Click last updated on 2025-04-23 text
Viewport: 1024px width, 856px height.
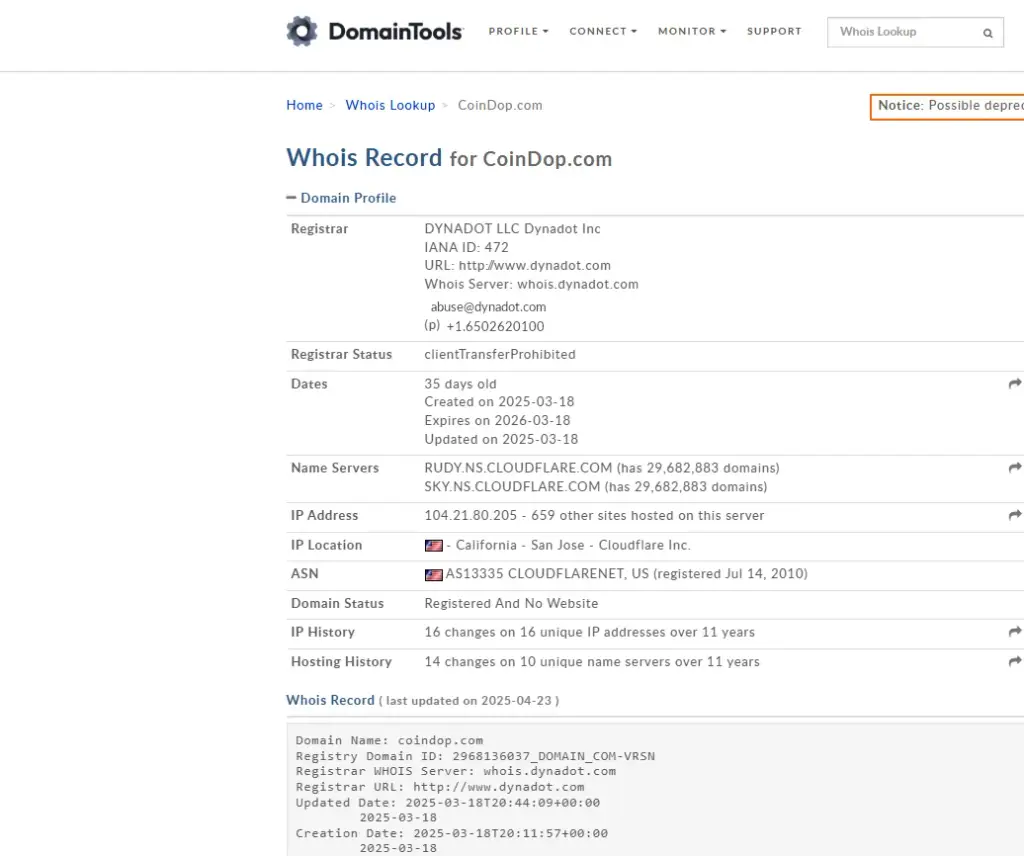[469, 701]
